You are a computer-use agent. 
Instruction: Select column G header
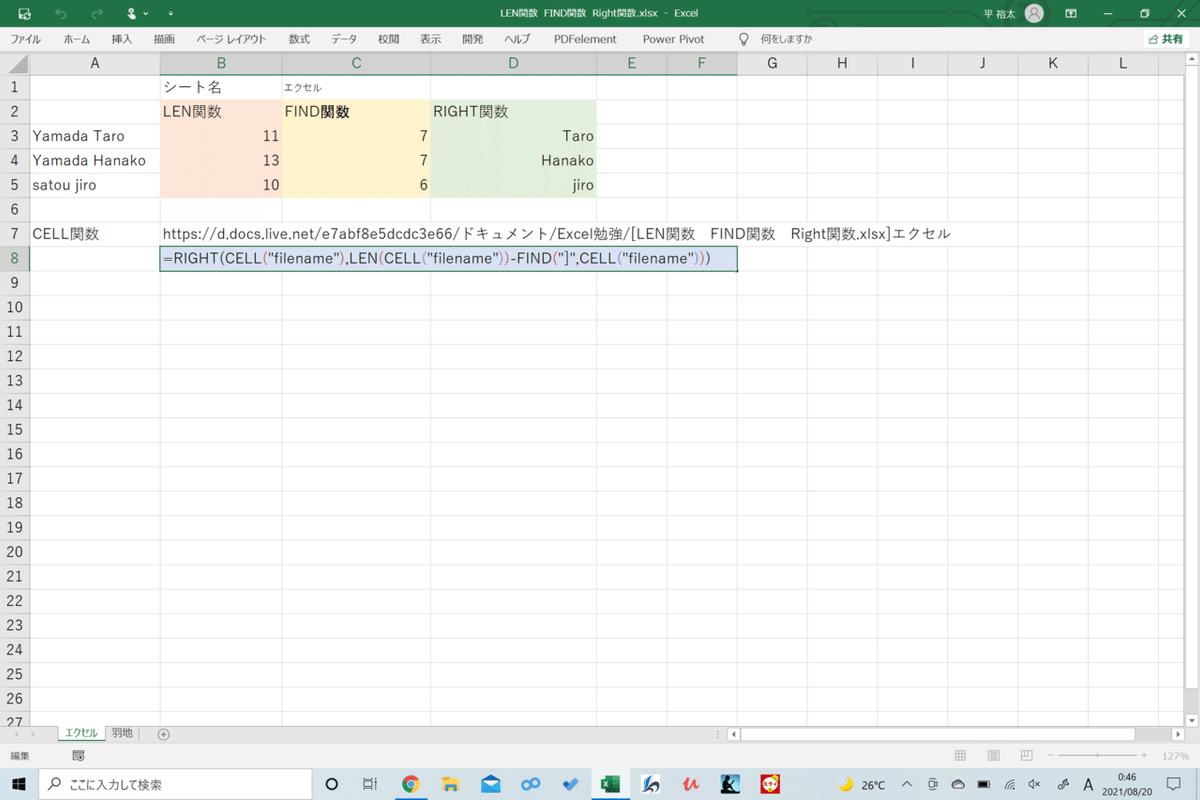772,64
